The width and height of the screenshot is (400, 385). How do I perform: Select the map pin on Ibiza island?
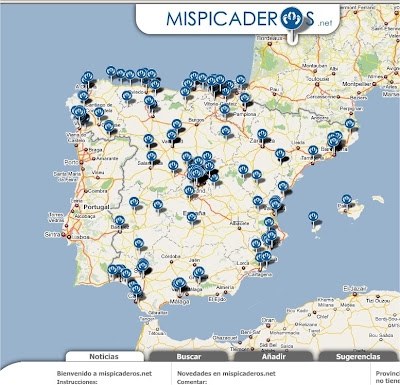313,217
